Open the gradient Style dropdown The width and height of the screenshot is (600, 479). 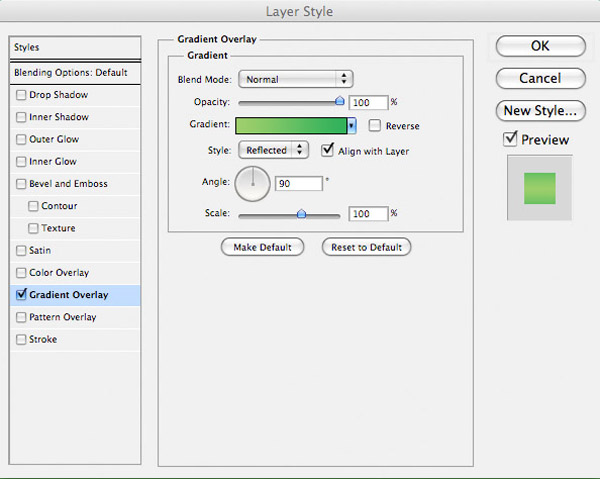pos(273,150)
